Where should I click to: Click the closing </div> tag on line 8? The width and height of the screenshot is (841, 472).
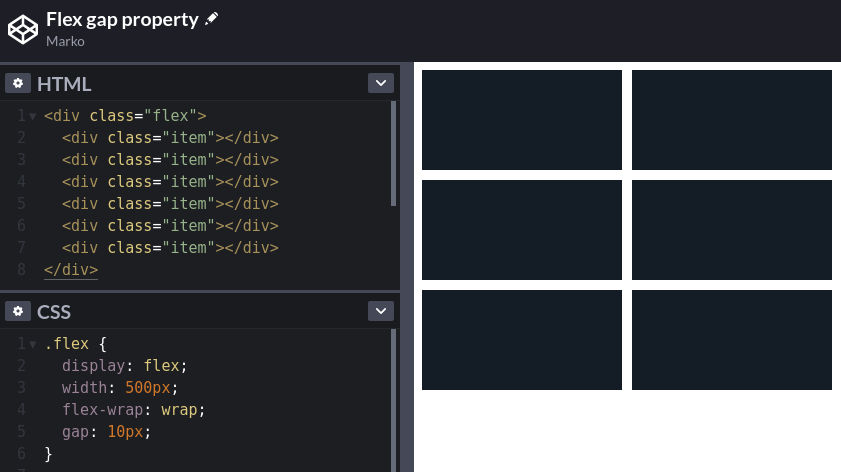[x=71, y=270]
